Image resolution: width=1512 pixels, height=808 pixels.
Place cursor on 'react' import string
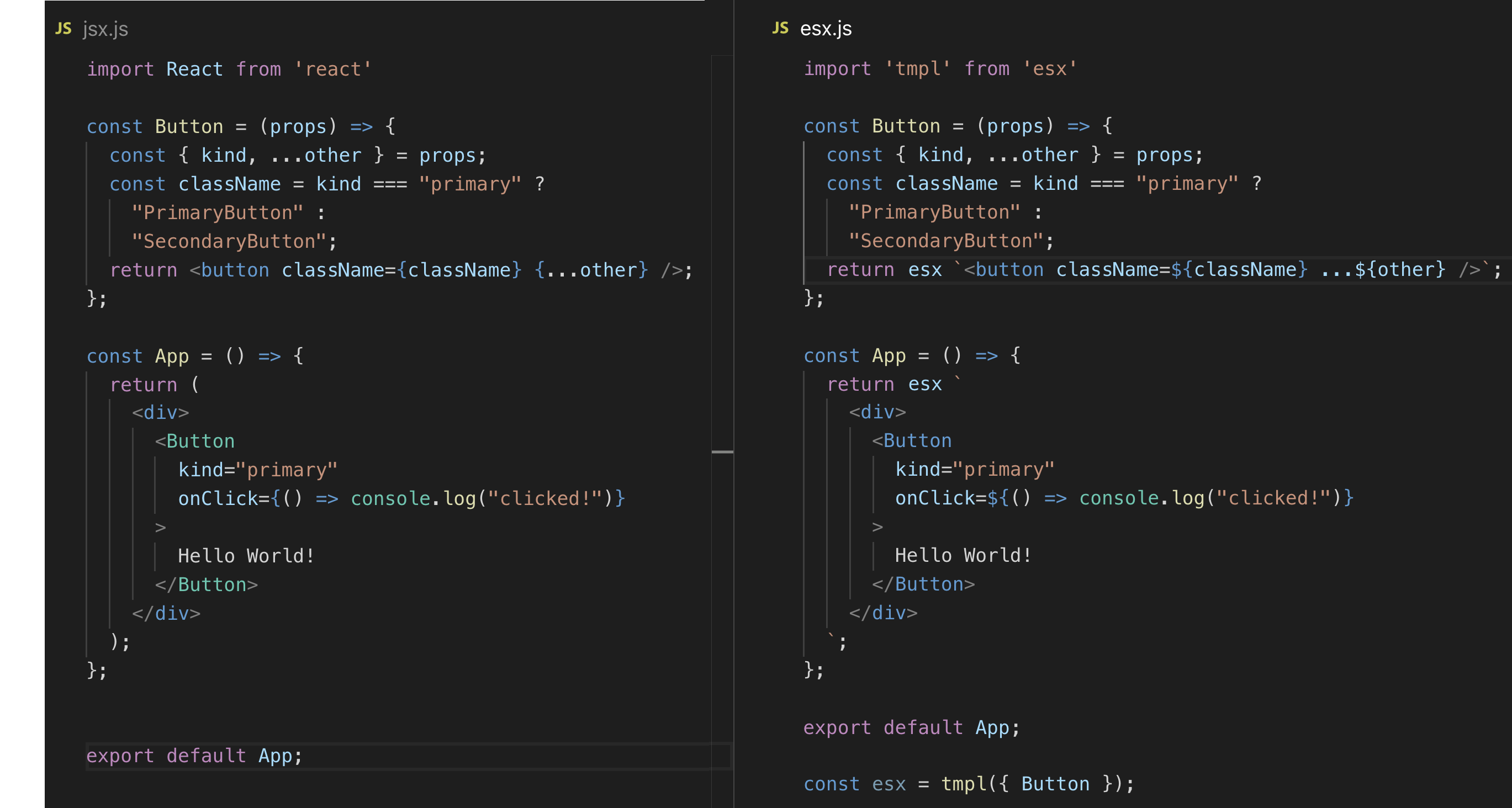click(332, 69)
